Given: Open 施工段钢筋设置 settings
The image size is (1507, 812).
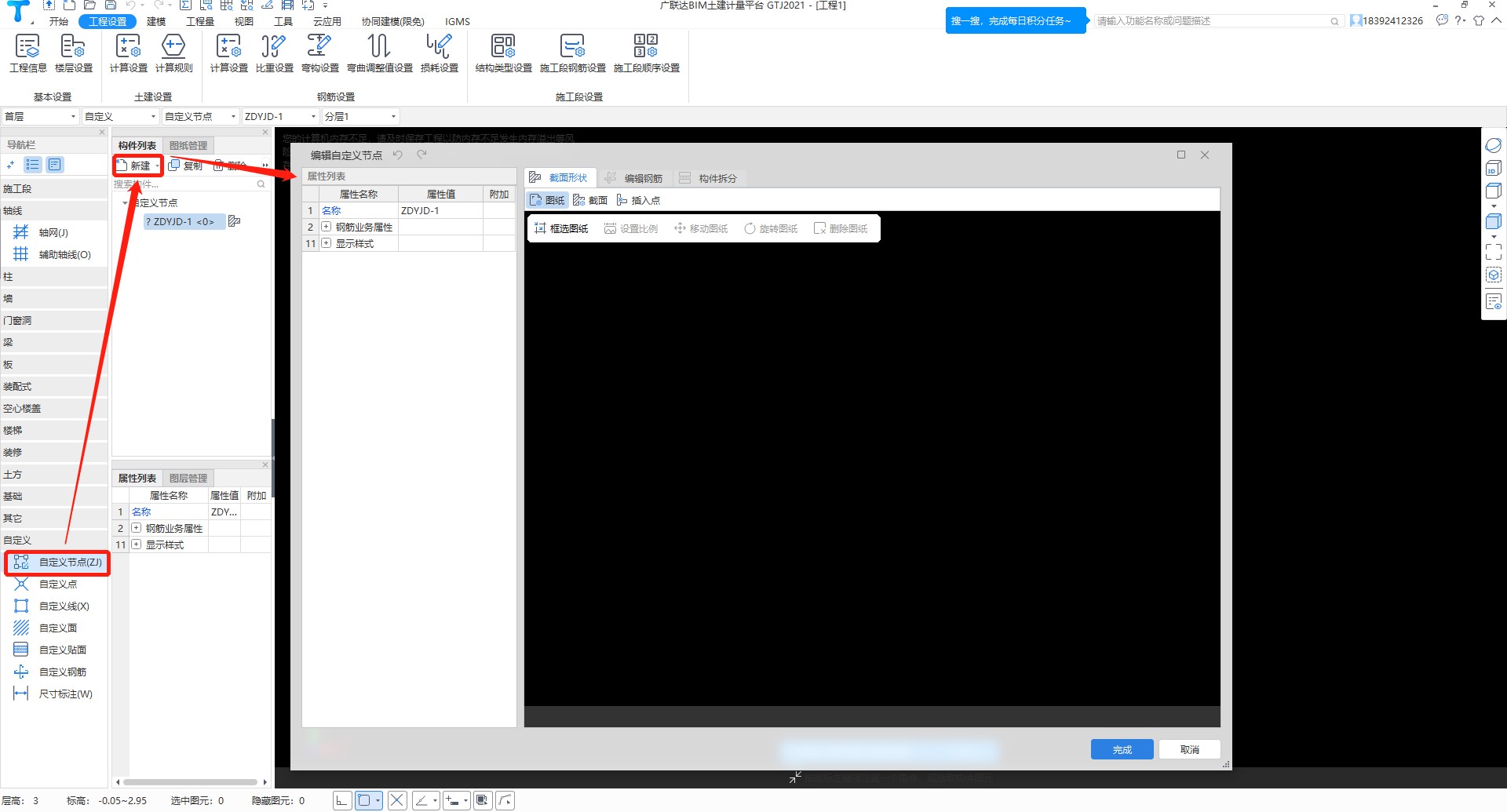Looking at the screenshot, I should point(573,53).
